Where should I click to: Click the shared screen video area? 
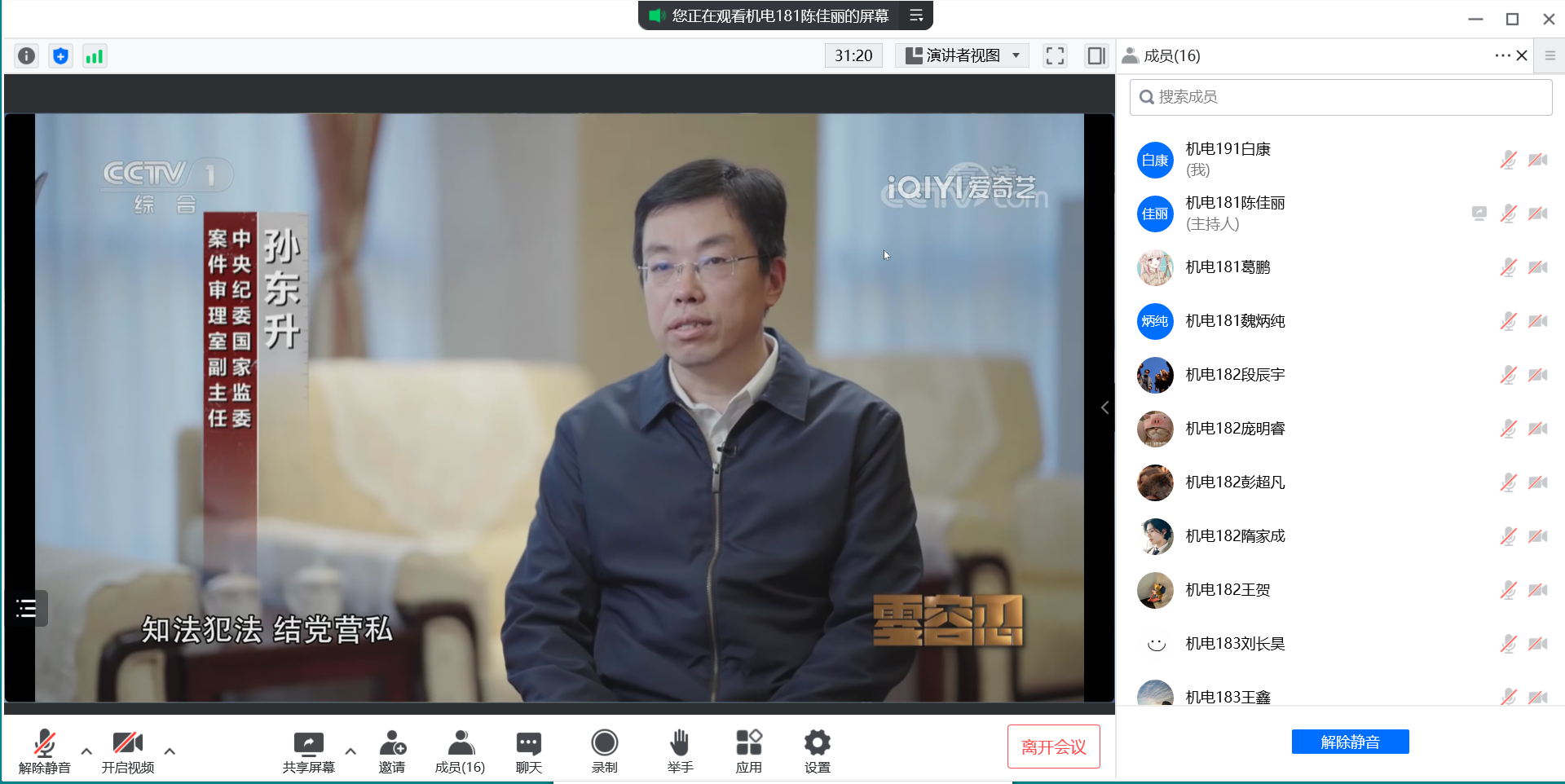click(559, 407)
